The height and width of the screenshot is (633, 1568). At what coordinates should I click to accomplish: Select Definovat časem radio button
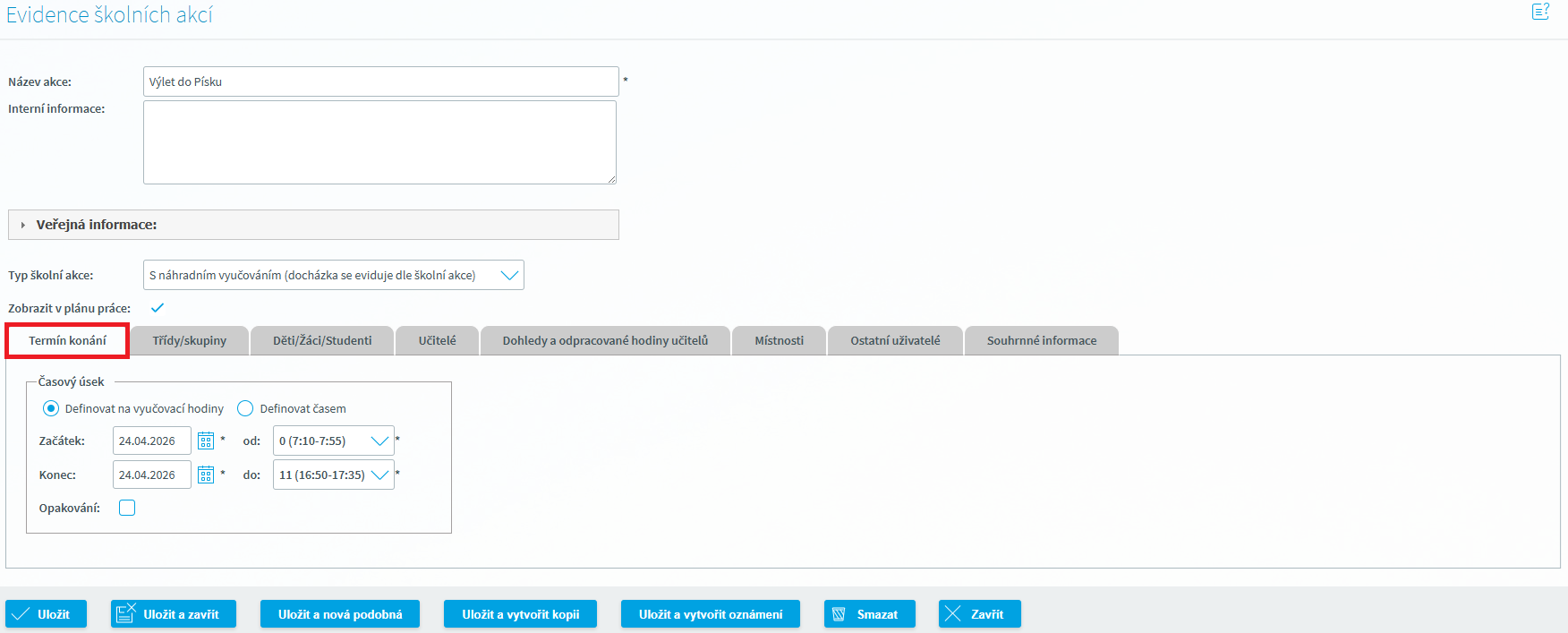click(x=245, y=408)
